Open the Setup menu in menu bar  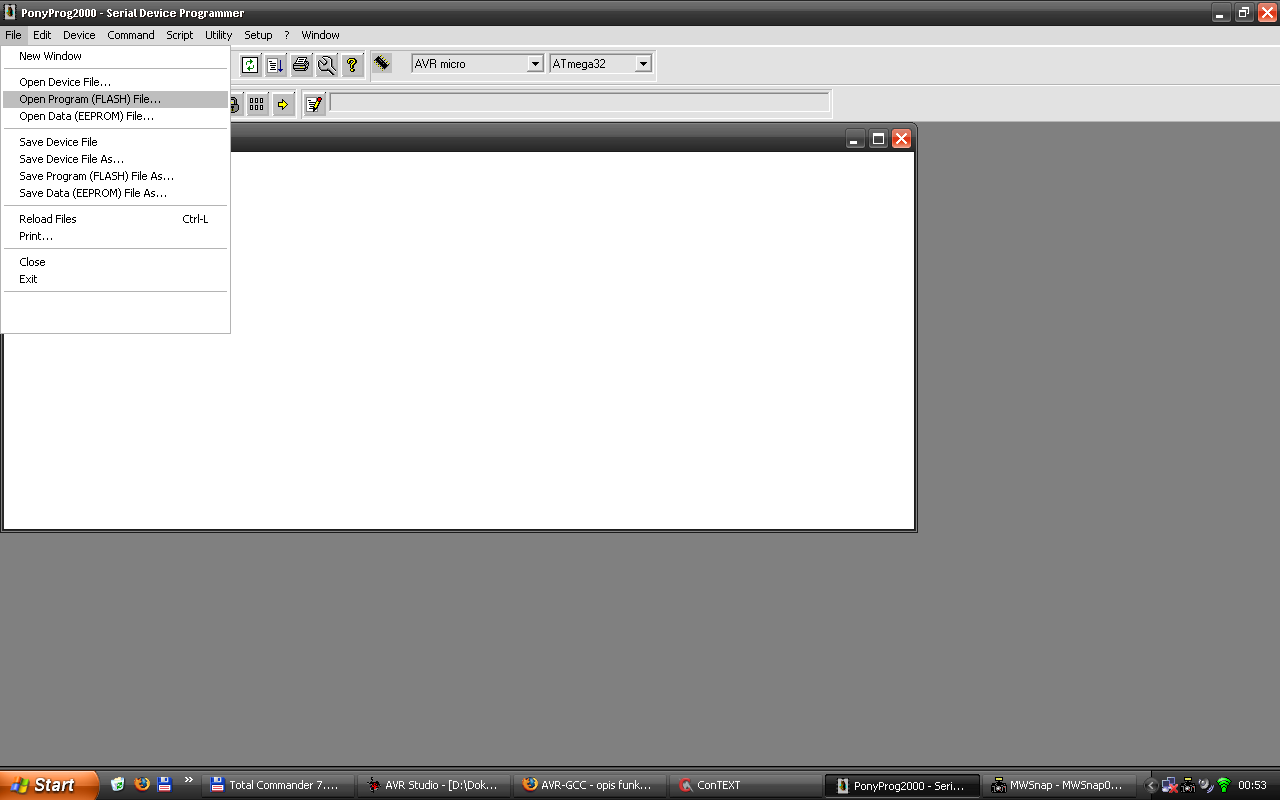click(x=258, y=35)
